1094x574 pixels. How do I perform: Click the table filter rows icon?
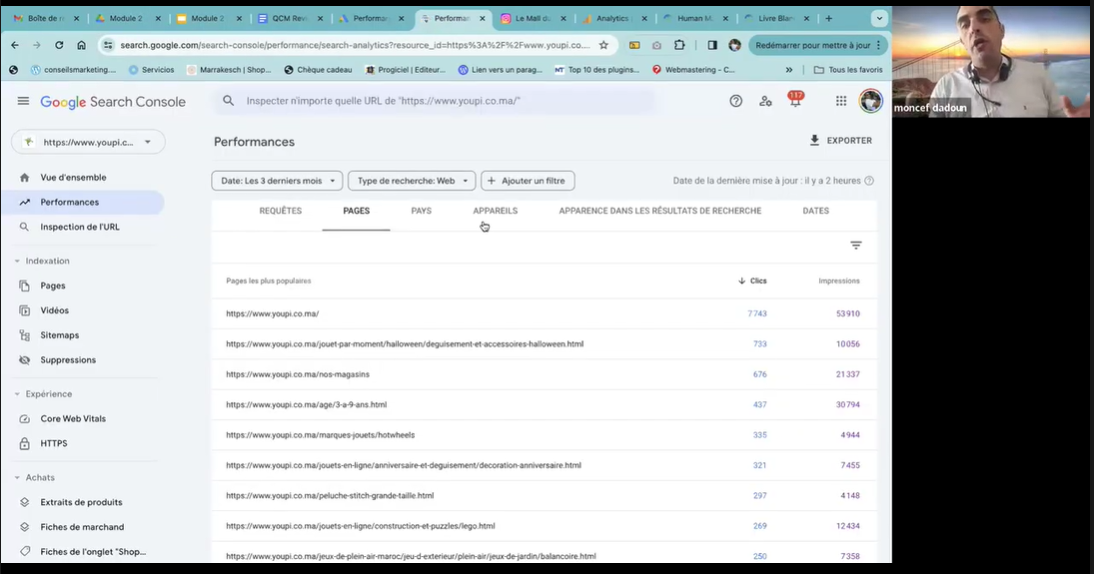tap(856, 245)
